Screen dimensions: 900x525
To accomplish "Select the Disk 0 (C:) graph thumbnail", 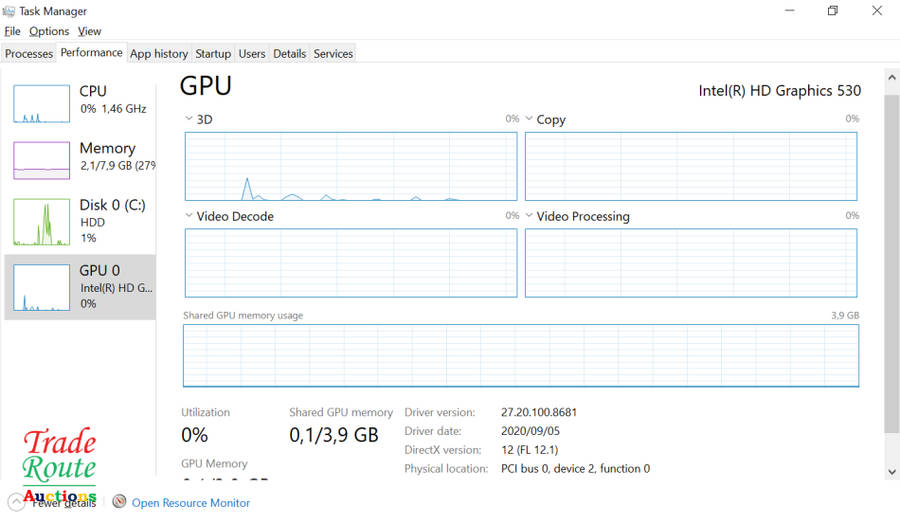I will [41, 221].
